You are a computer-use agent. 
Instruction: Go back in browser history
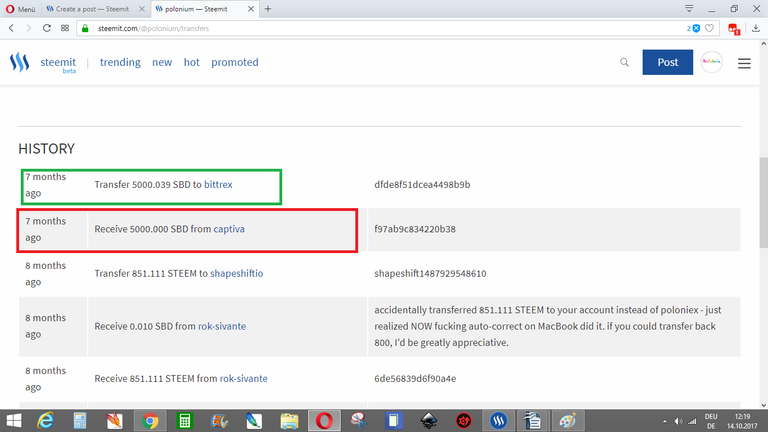[x=11, y=28]
